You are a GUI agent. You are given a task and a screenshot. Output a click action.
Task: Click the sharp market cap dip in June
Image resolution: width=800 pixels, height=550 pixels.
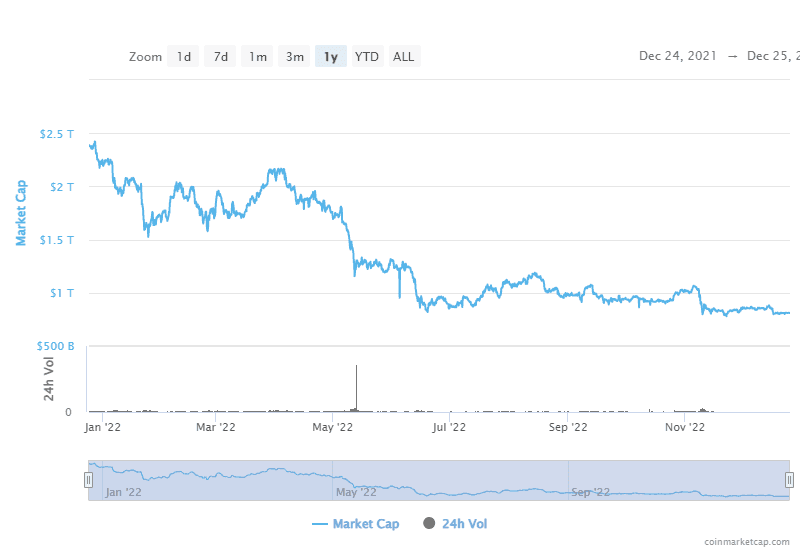click(x=398, y=296)
